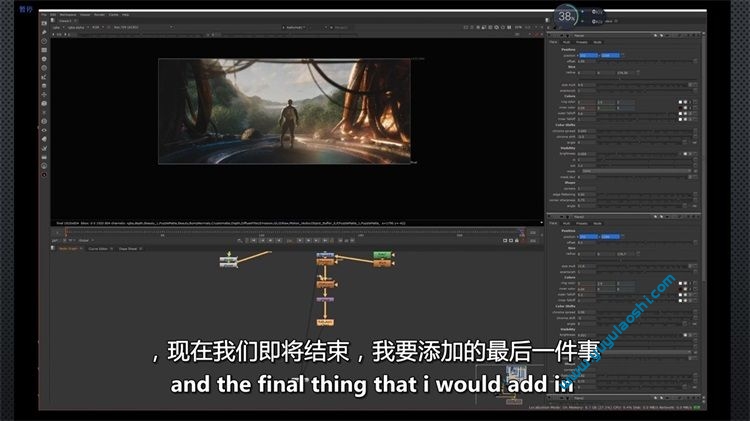Open Multi tab in upper Flare properties panel
Image resolution: width=750 pixels, height=421 pixels.
[x=566, y=42]
